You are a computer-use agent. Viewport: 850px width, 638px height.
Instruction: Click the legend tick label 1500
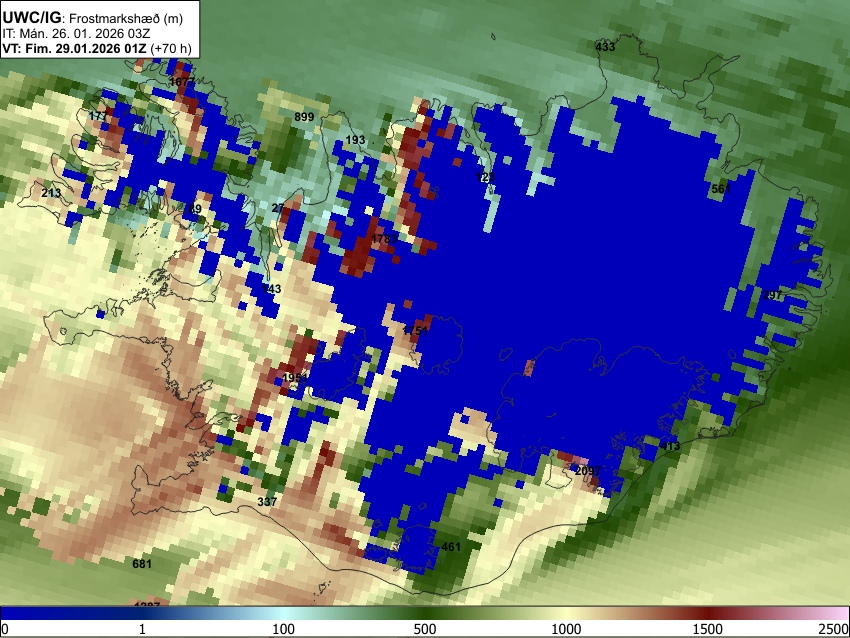point(708,629)
